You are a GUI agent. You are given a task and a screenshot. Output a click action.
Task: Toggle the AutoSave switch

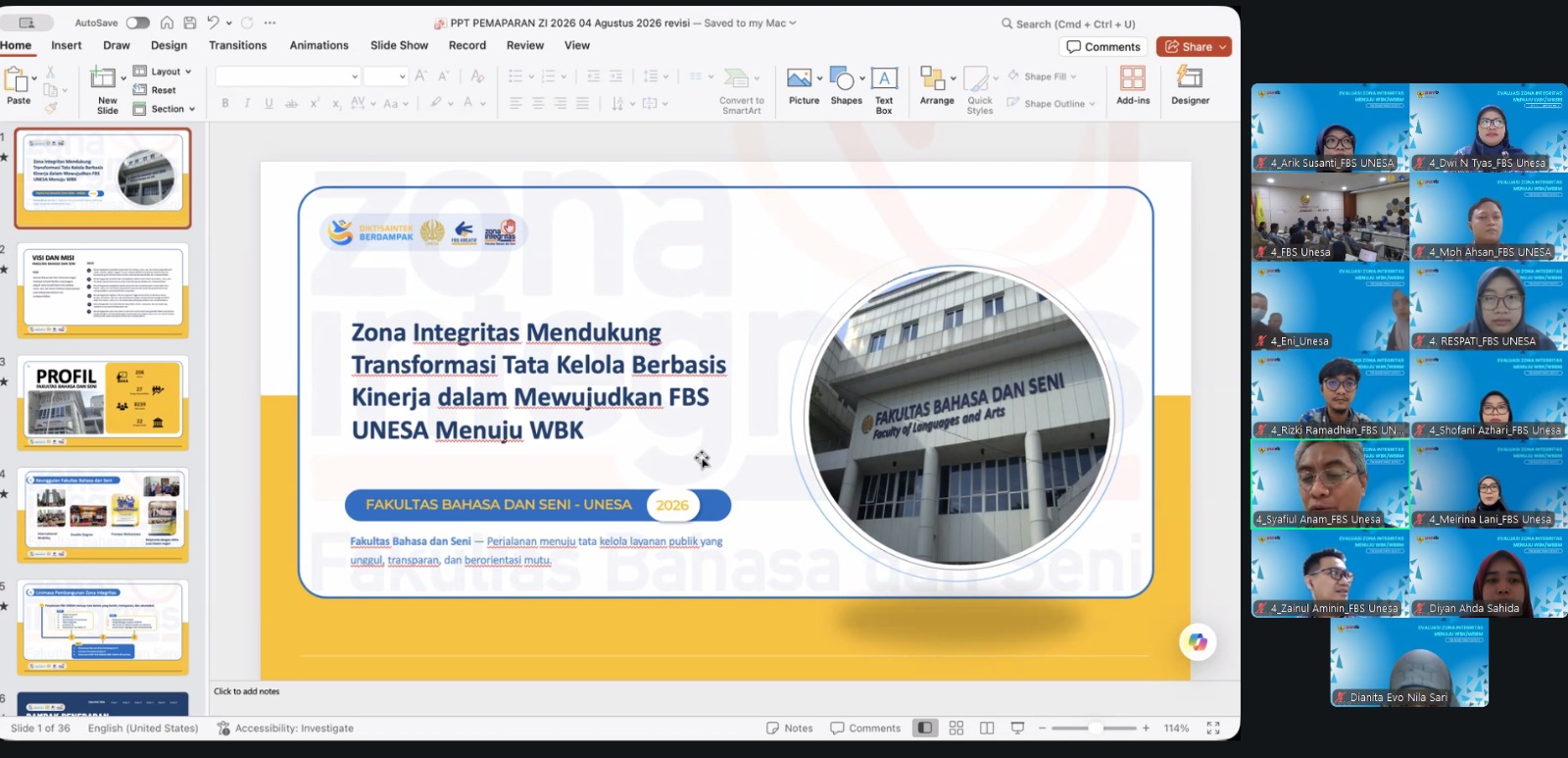tap(137, 23)
